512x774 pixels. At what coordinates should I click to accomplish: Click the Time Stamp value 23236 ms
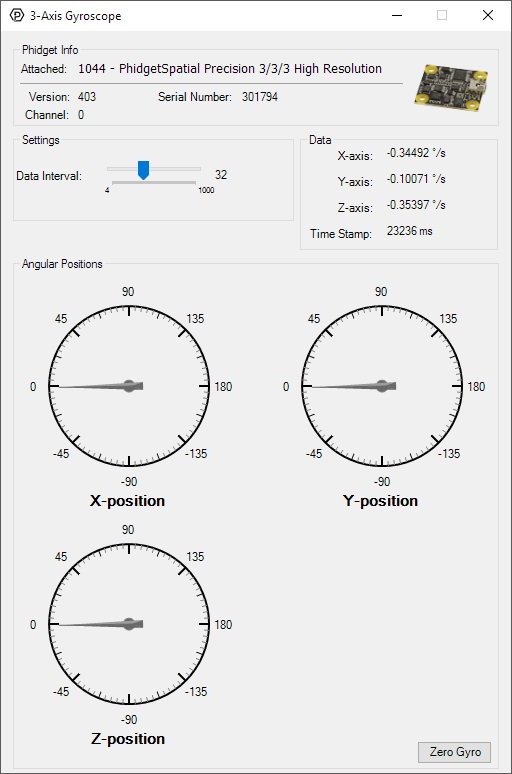(x=409, y=231)
